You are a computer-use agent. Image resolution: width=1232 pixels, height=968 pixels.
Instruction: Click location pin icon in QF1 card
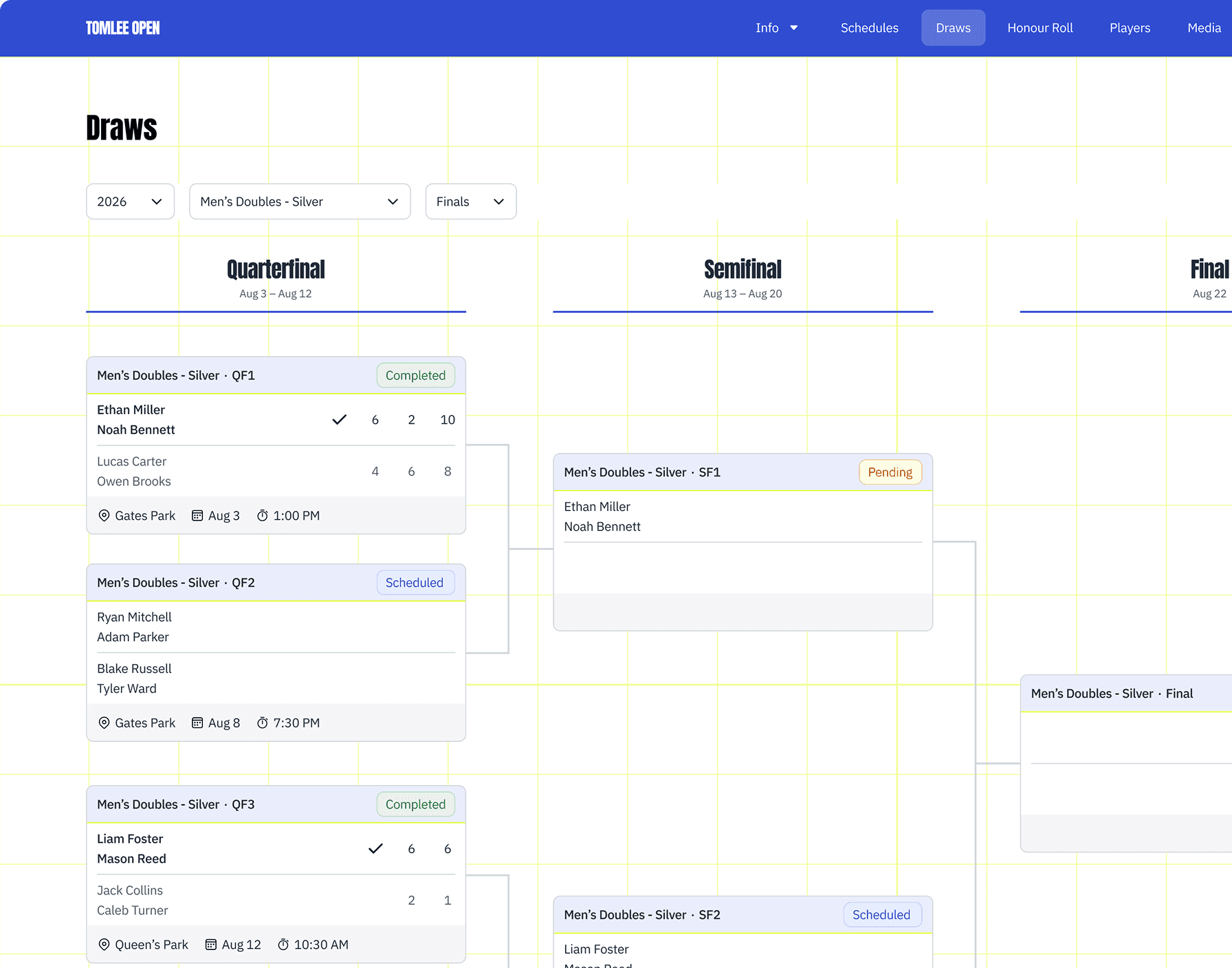pyautogui.click(x=104, y=516)
